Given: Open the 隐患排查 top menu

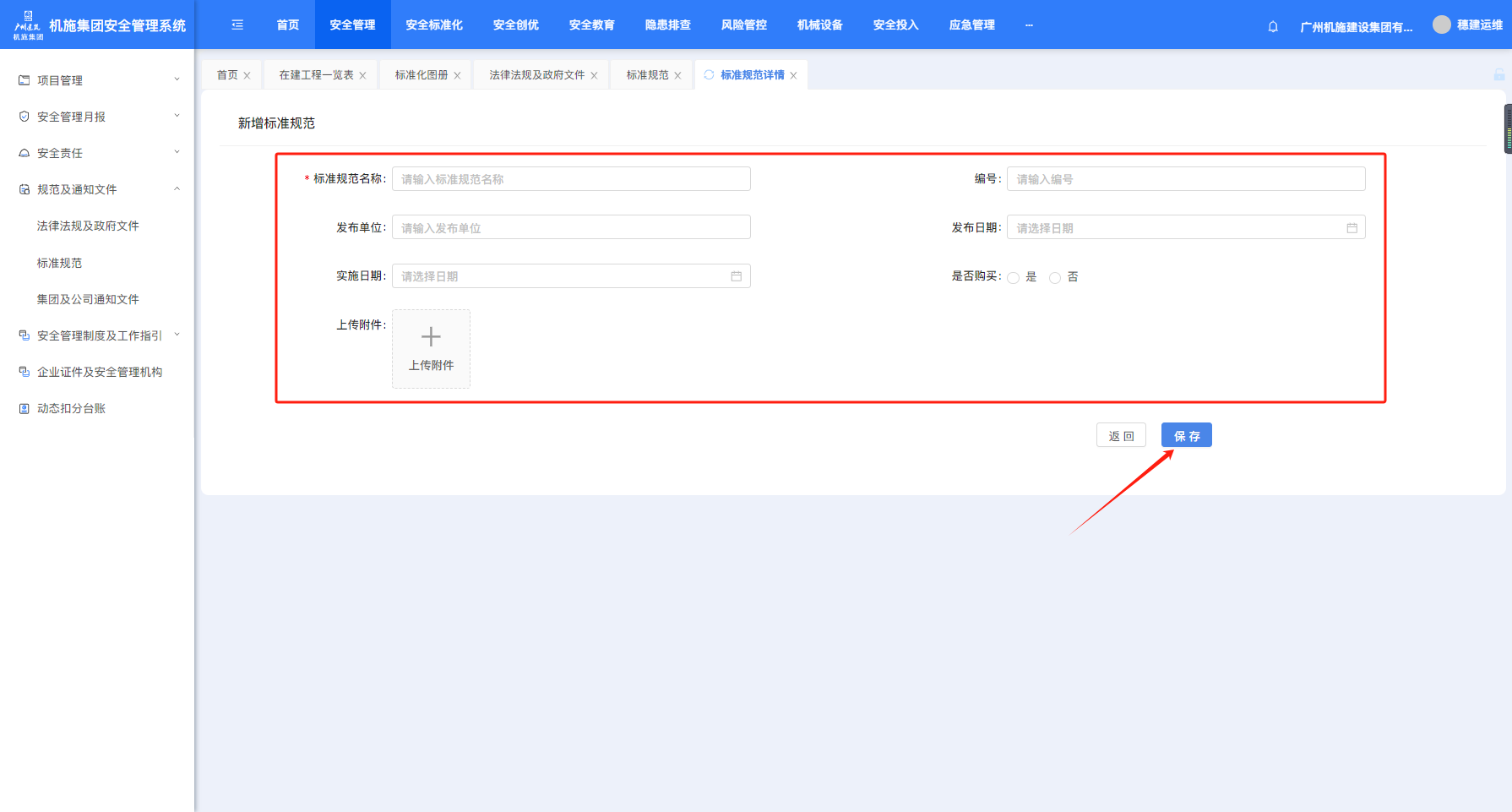Looking at the screenshot, I should coord(667,25).
